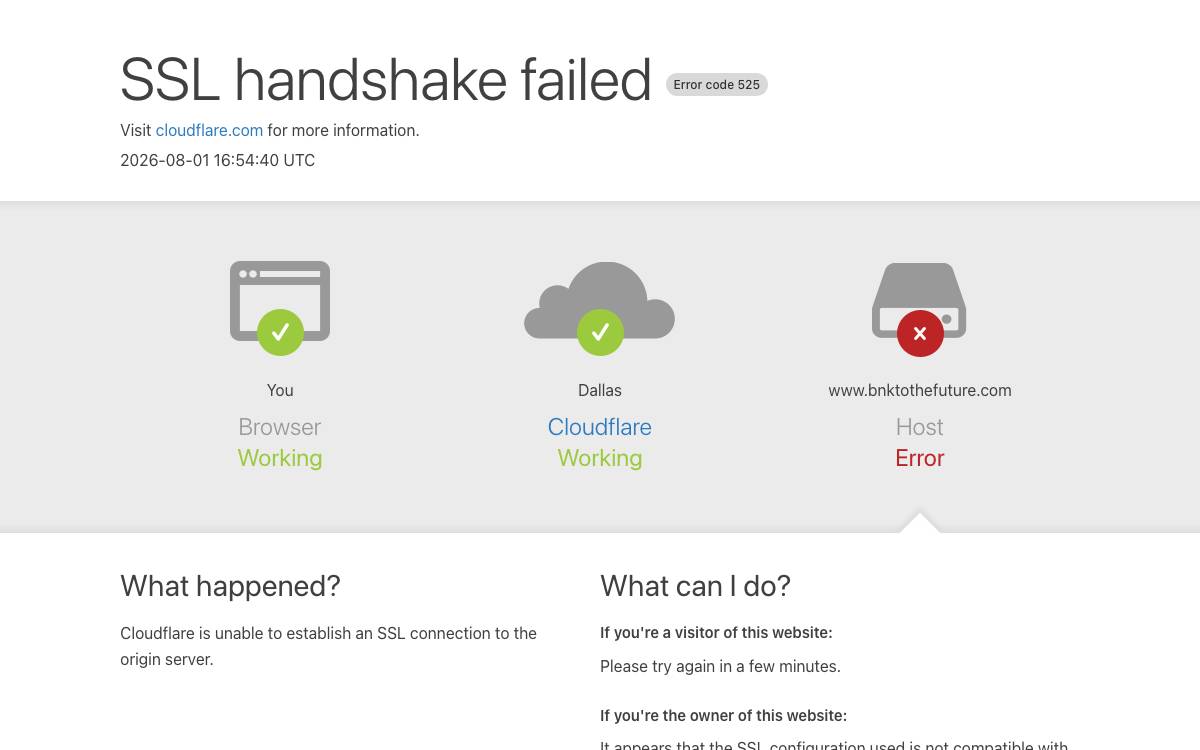Click the What happened? heading
The width and height of the screenshot is (1200, 750).
(x=230, y=586)
